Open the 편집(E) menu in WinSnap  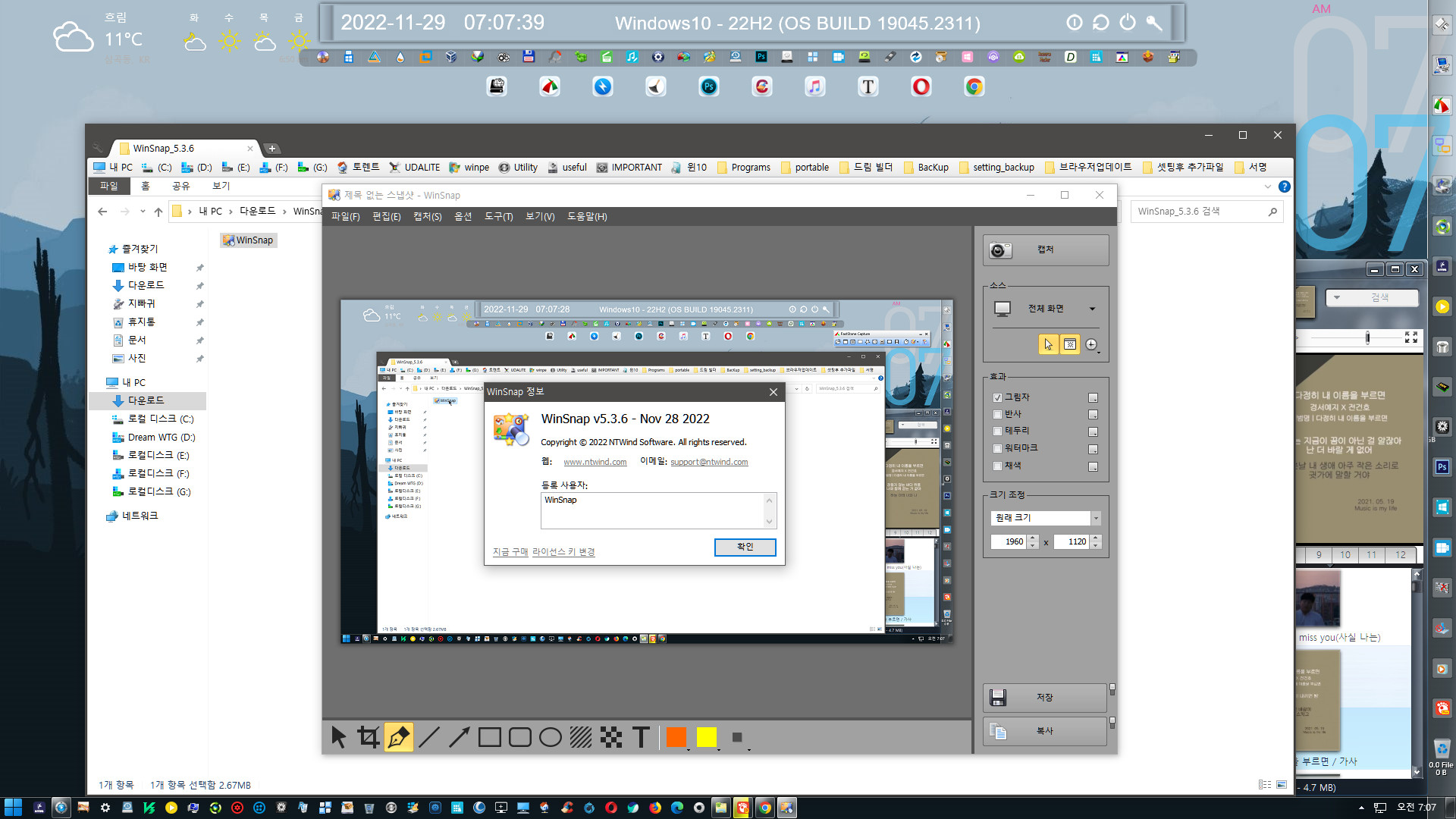point(386,217)
